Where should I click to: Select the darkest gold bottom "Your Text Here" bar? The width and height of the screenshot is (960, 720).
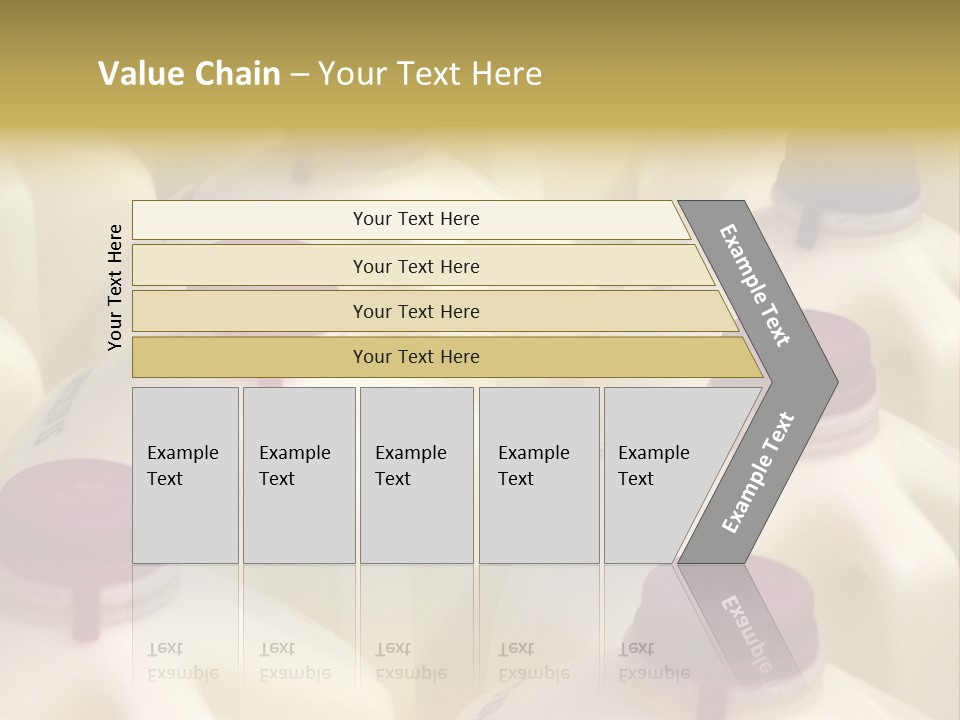416,357
